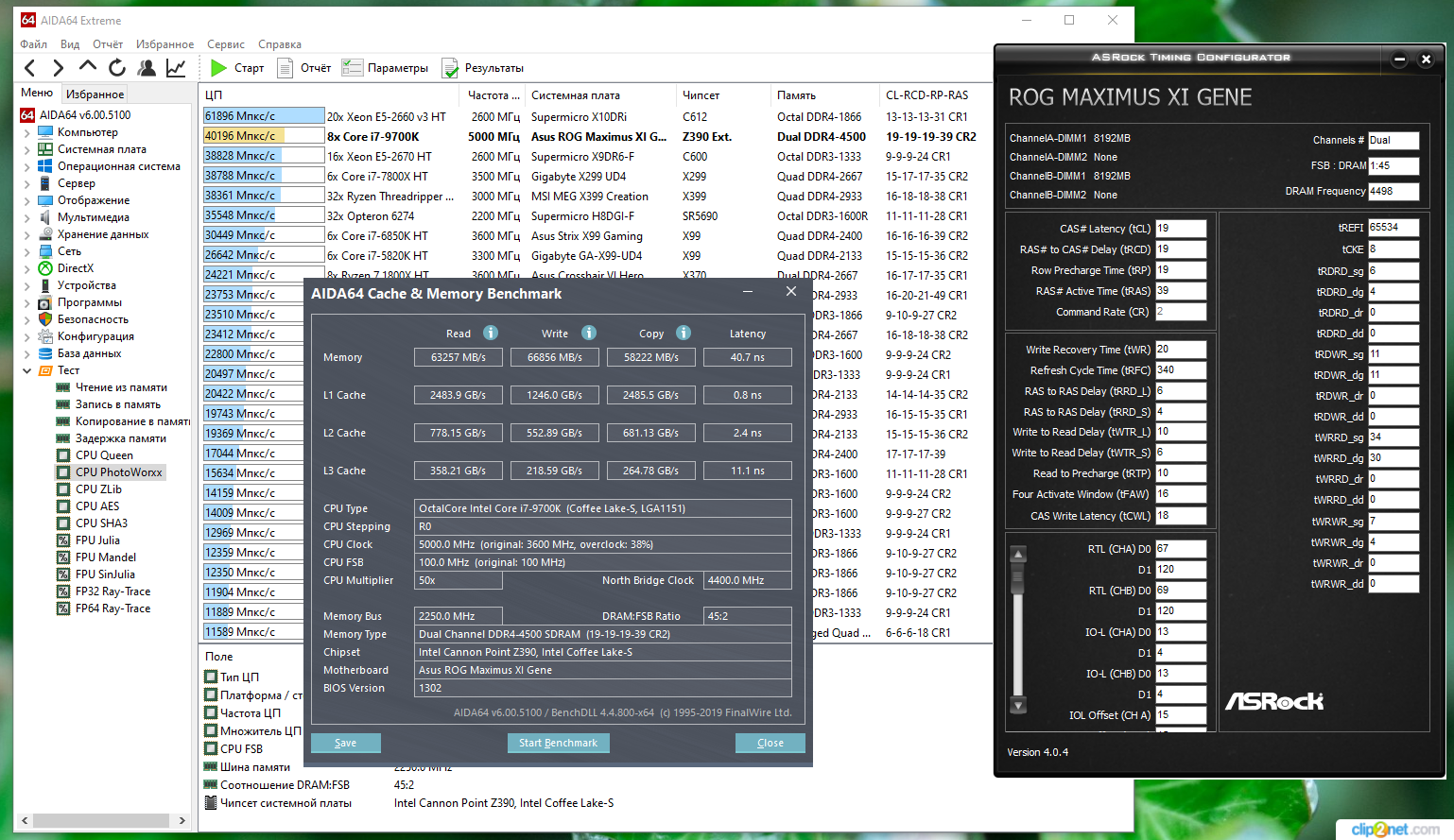
Task: Click the up arrow of ASRock timings scrollbar
Action: (x=1018, y=554)
